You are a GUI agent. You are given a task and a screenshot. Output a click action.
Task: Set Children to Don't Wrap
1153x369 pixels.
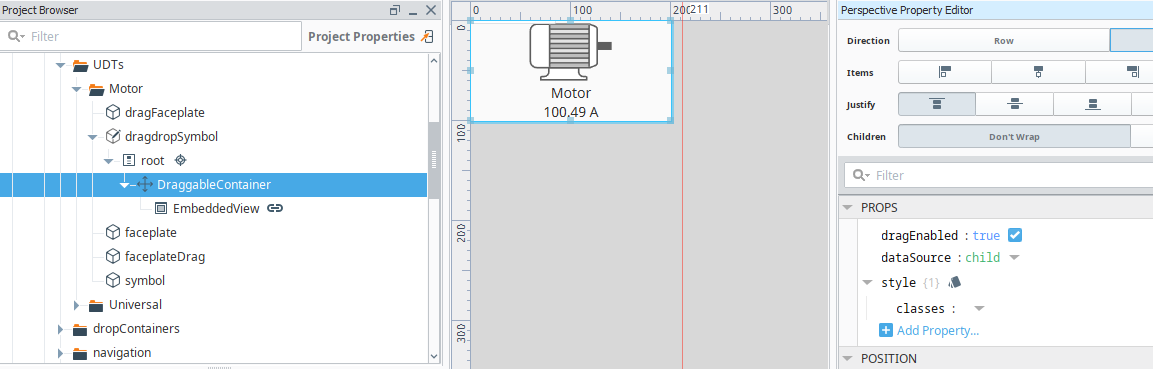(x=1014, y=137)
